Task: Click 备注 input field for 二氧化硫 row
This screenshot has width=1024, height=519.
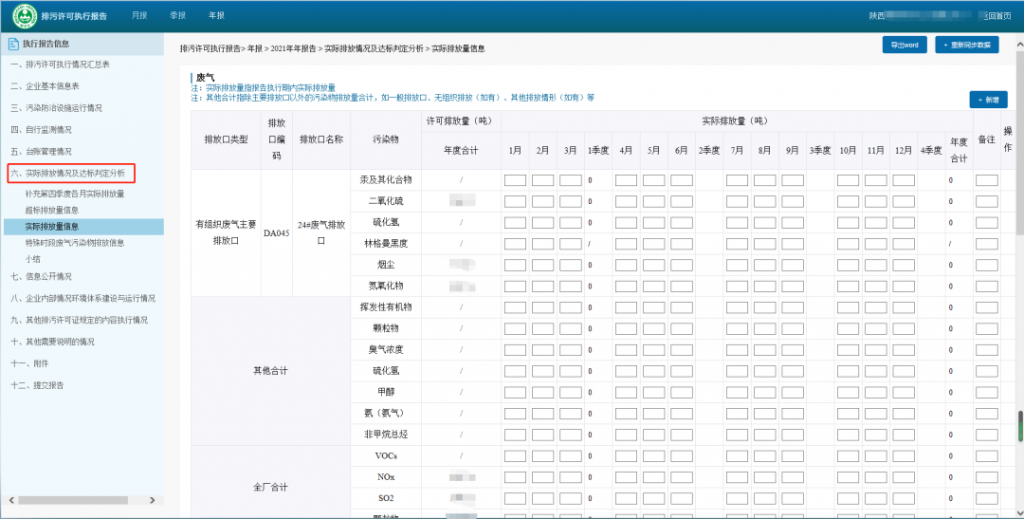Action: [986, 201]
